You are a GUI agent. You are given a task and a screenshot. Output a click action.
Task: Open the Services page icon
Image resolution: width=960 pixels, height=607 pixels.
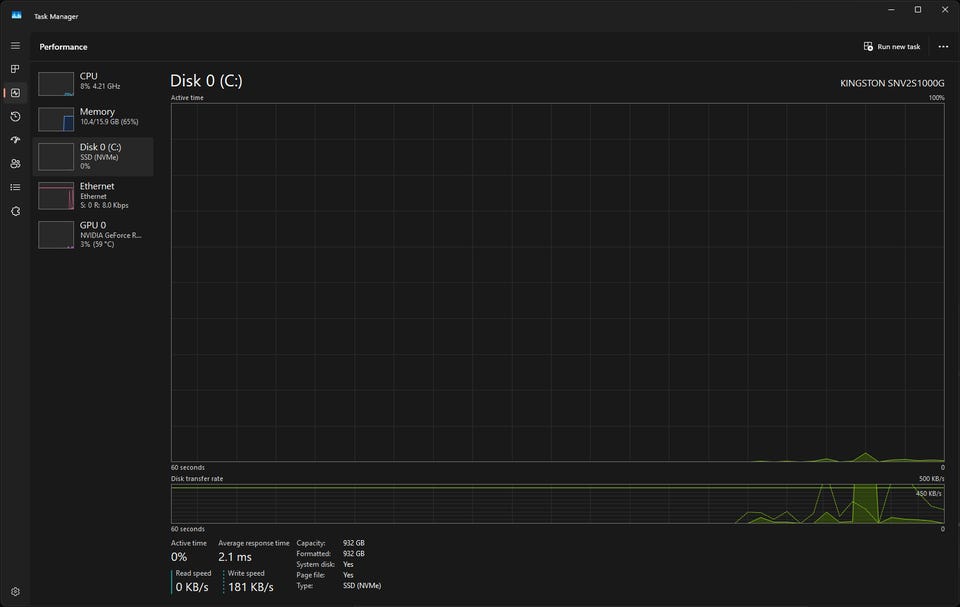15,211
